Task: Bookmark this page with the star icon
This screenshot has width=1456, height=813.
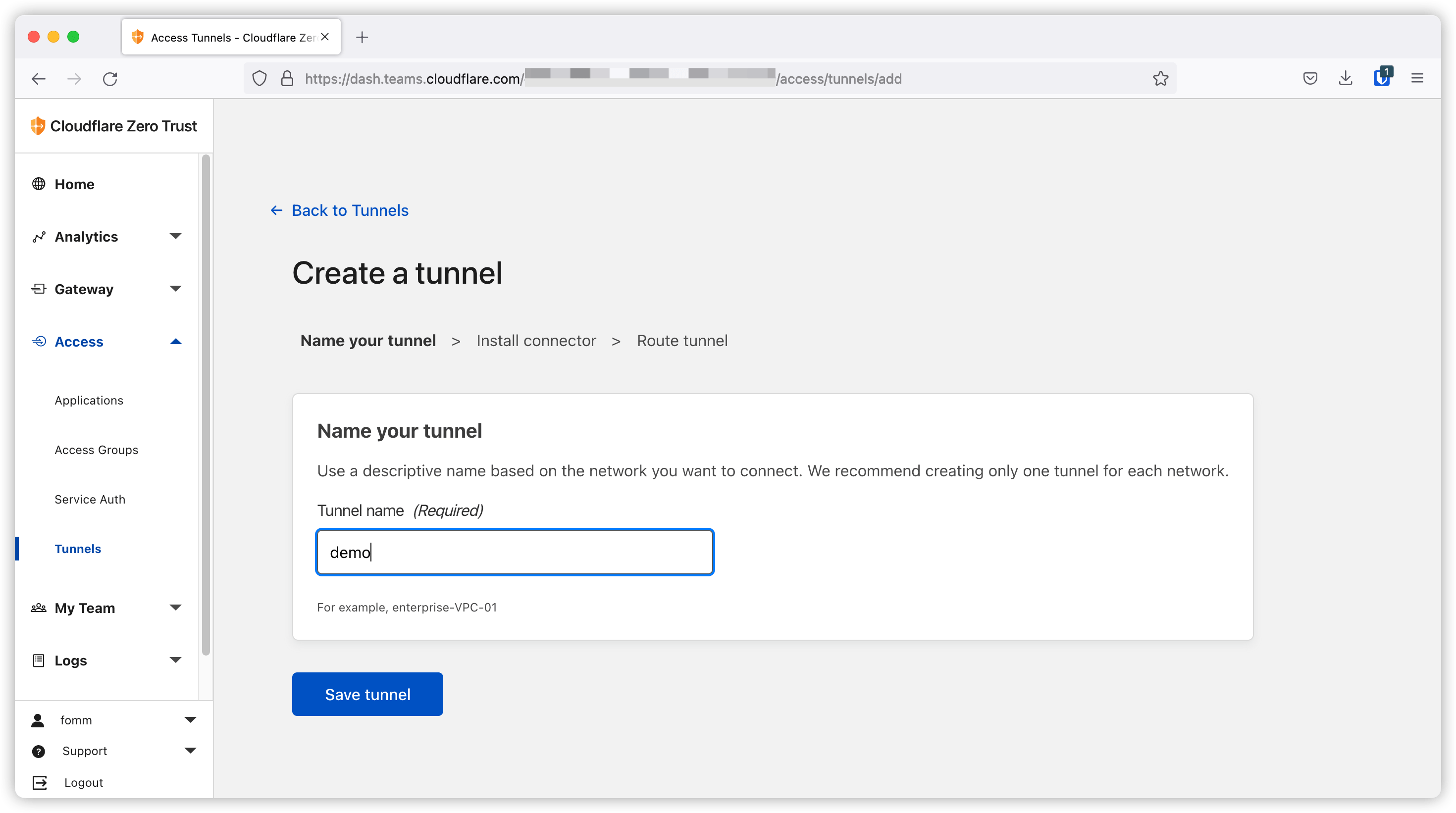Action: [1160, 79]
